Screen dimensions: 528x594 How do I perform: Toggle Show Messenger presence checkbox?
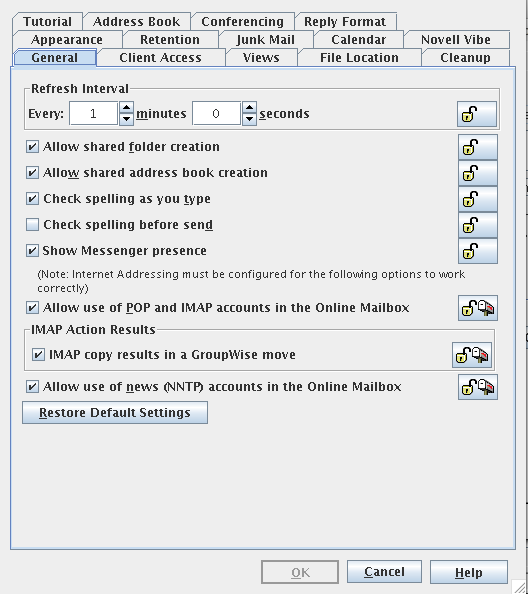coord(32,250)
